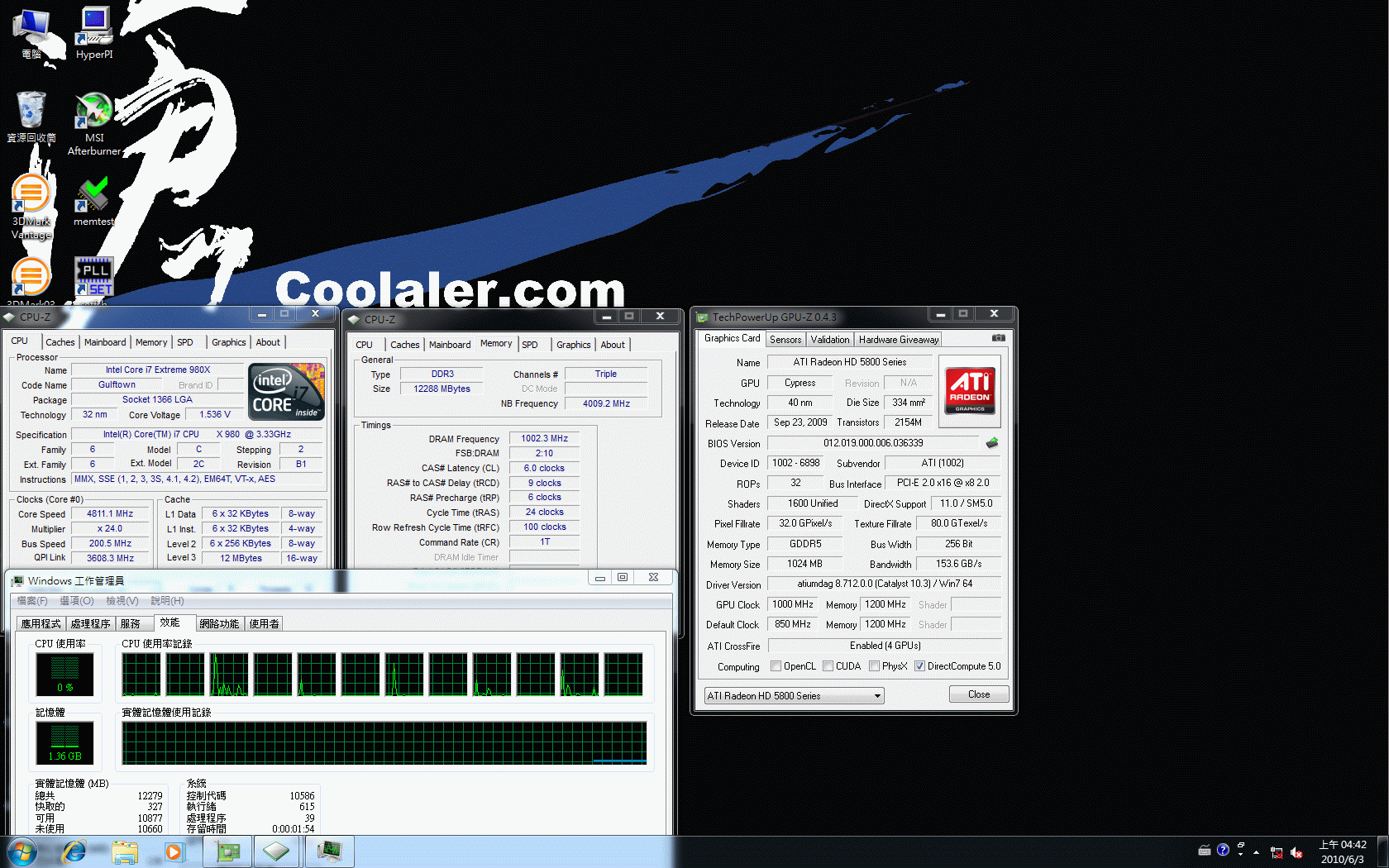1389x868 pixels.
Task: Open the Recycle Bin desktop icon
Action: tap(31, 117)
